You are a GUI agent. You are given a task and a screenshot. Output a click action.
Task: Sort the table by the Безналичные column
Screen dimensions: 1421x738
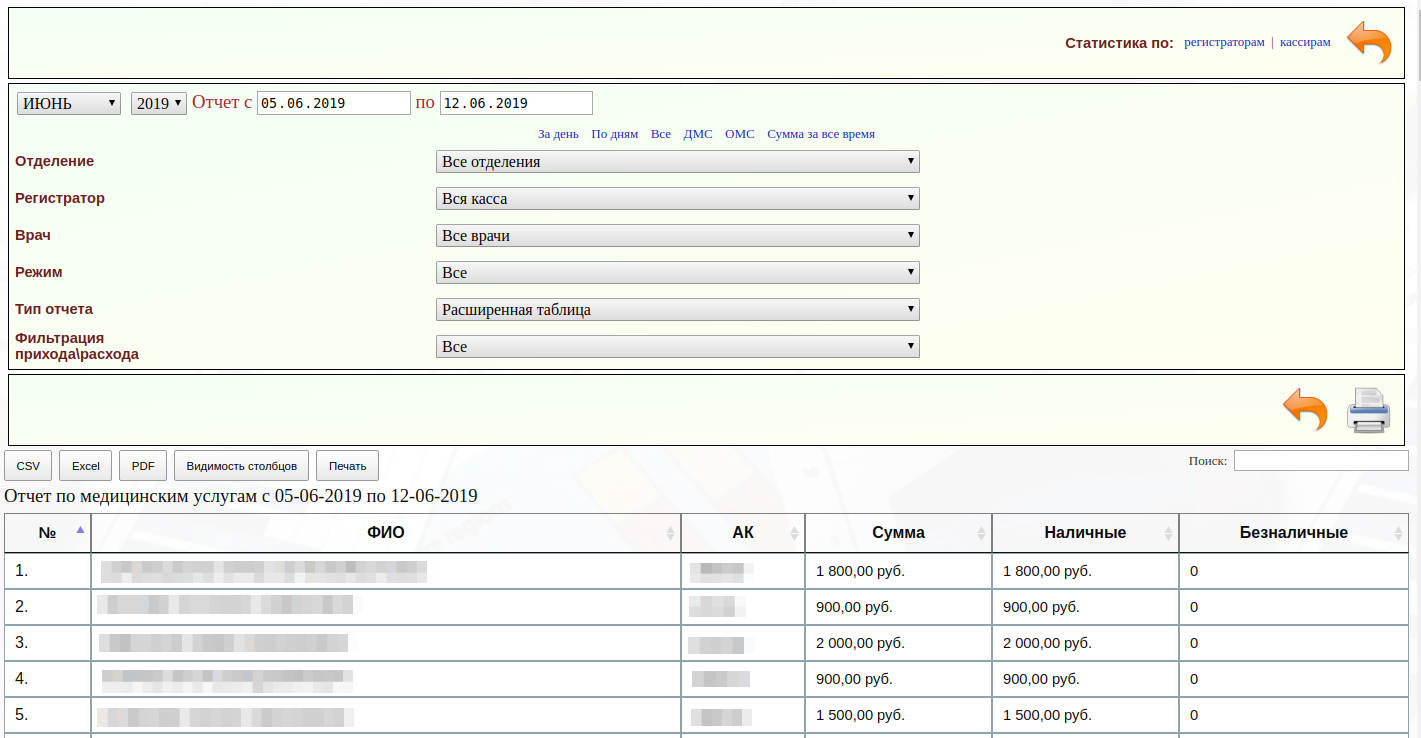1293,533
